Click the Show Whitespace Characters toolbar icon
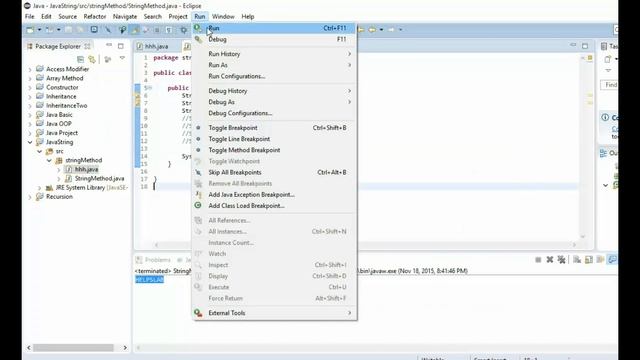This screenshot has width=640, height=360. point(169,30)
